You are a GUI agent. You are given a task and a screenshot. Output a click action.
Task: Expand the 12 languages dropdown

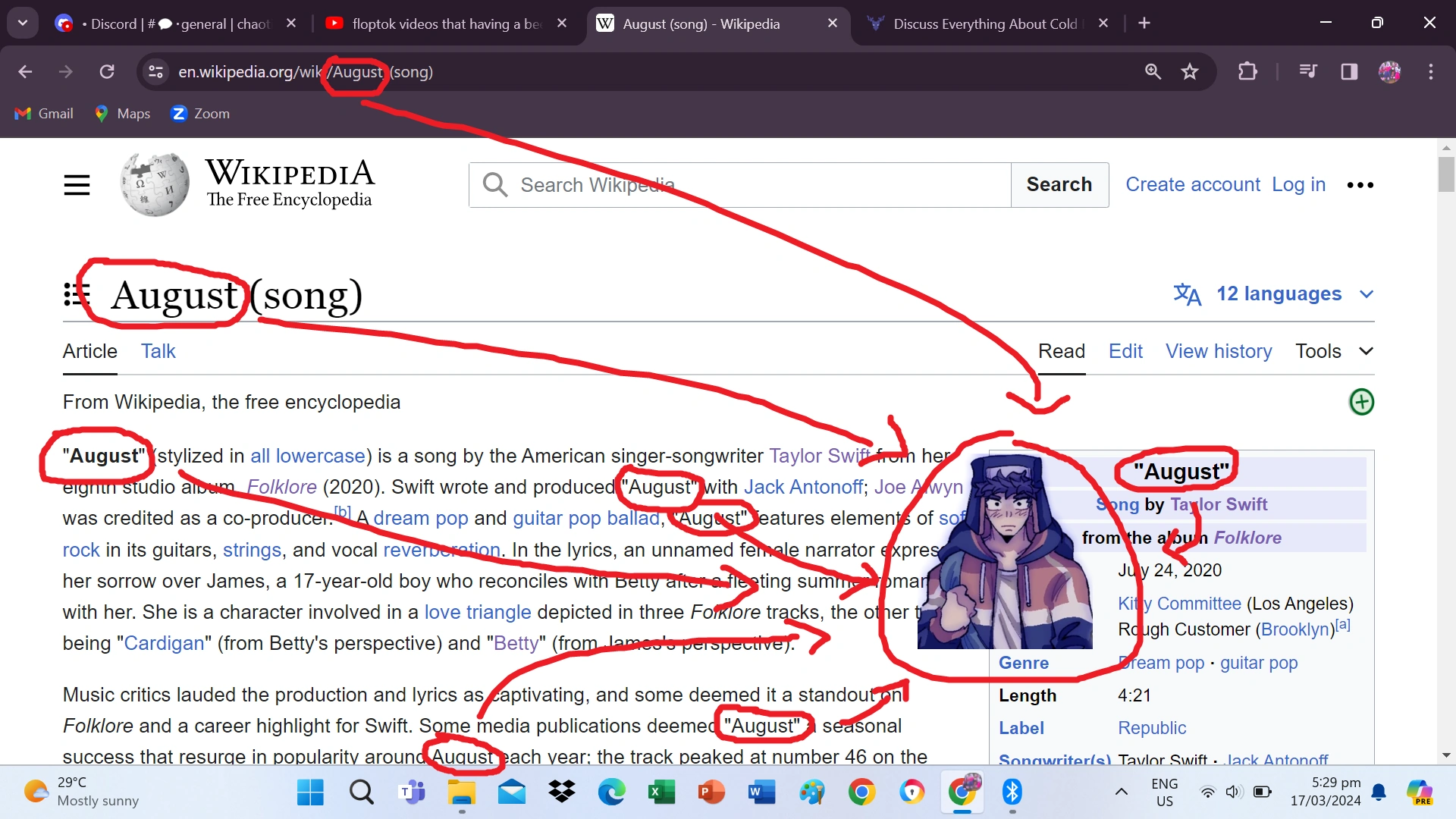tap(1279, 294)
